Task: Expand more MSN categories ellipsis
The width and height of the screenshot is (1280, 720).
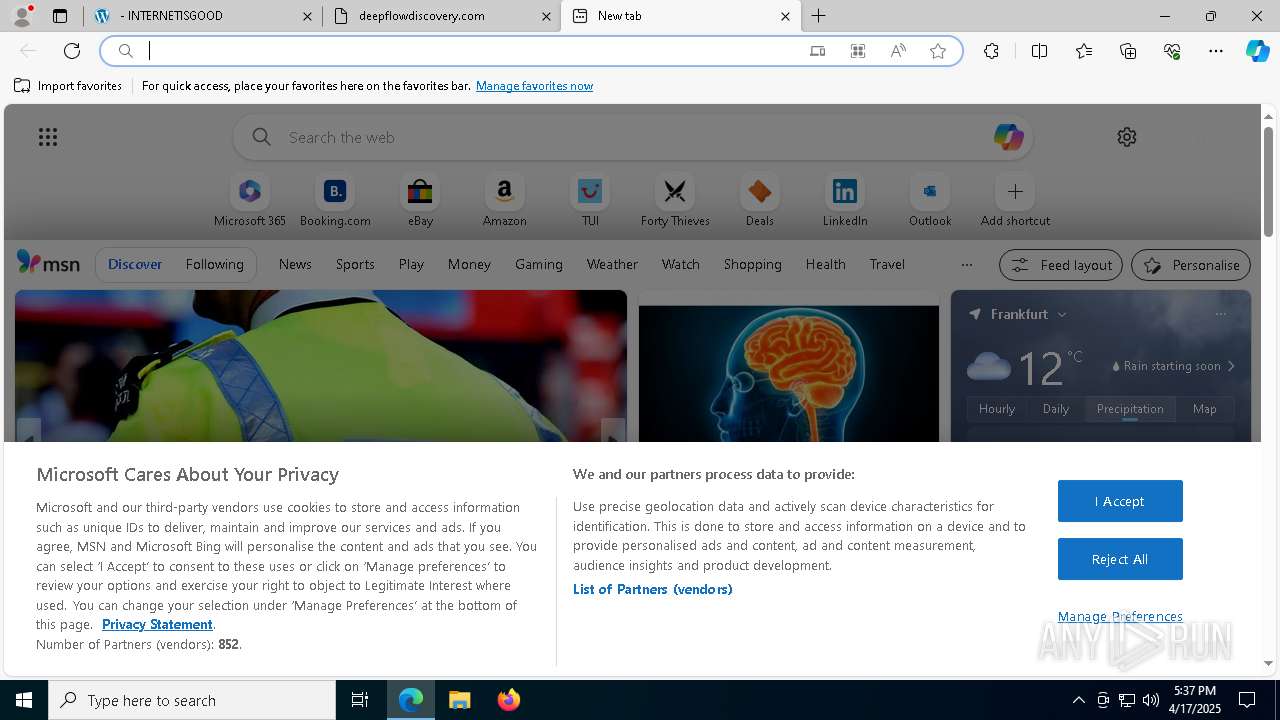Action: click(x=966, y=265)
